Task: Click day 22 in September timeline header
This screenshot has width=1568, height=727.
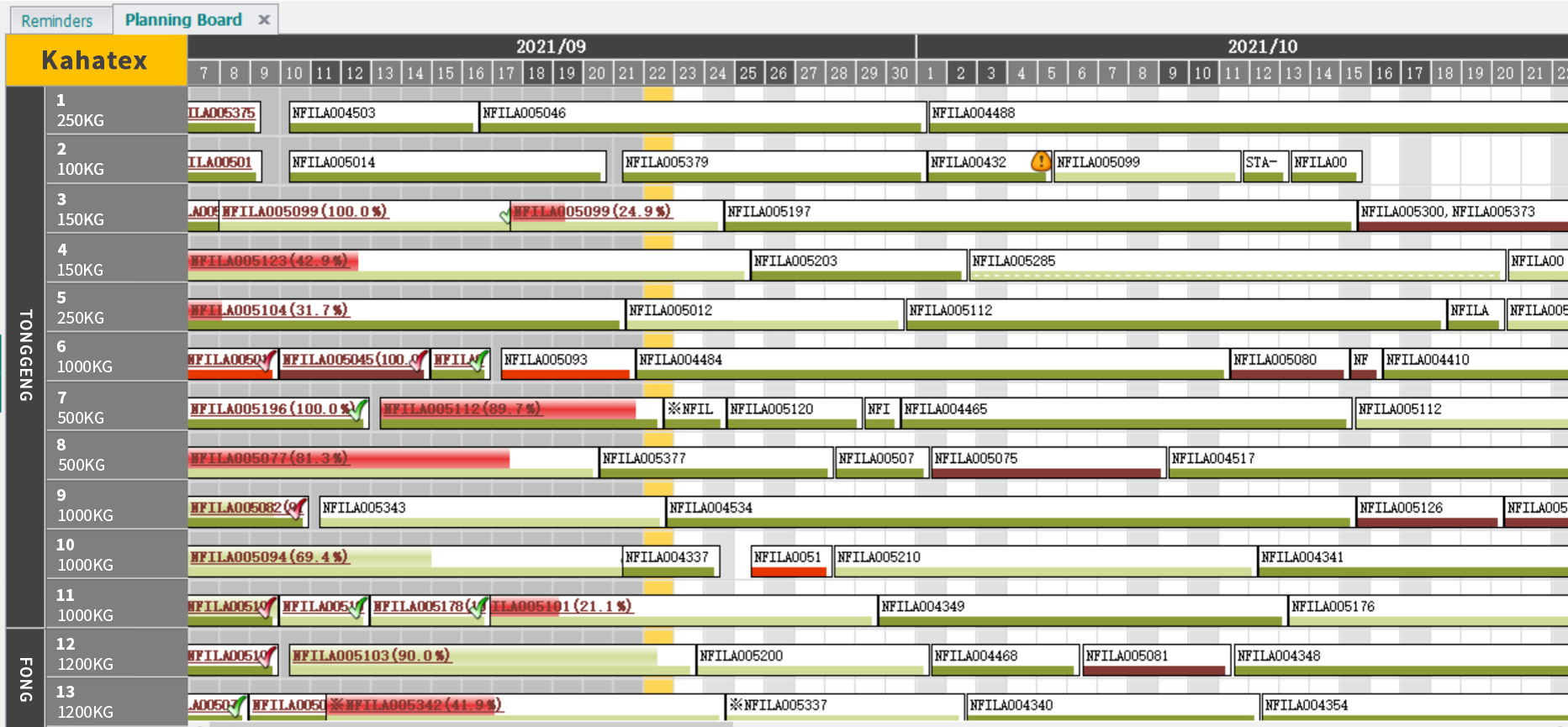Action: tap(657, 73)
